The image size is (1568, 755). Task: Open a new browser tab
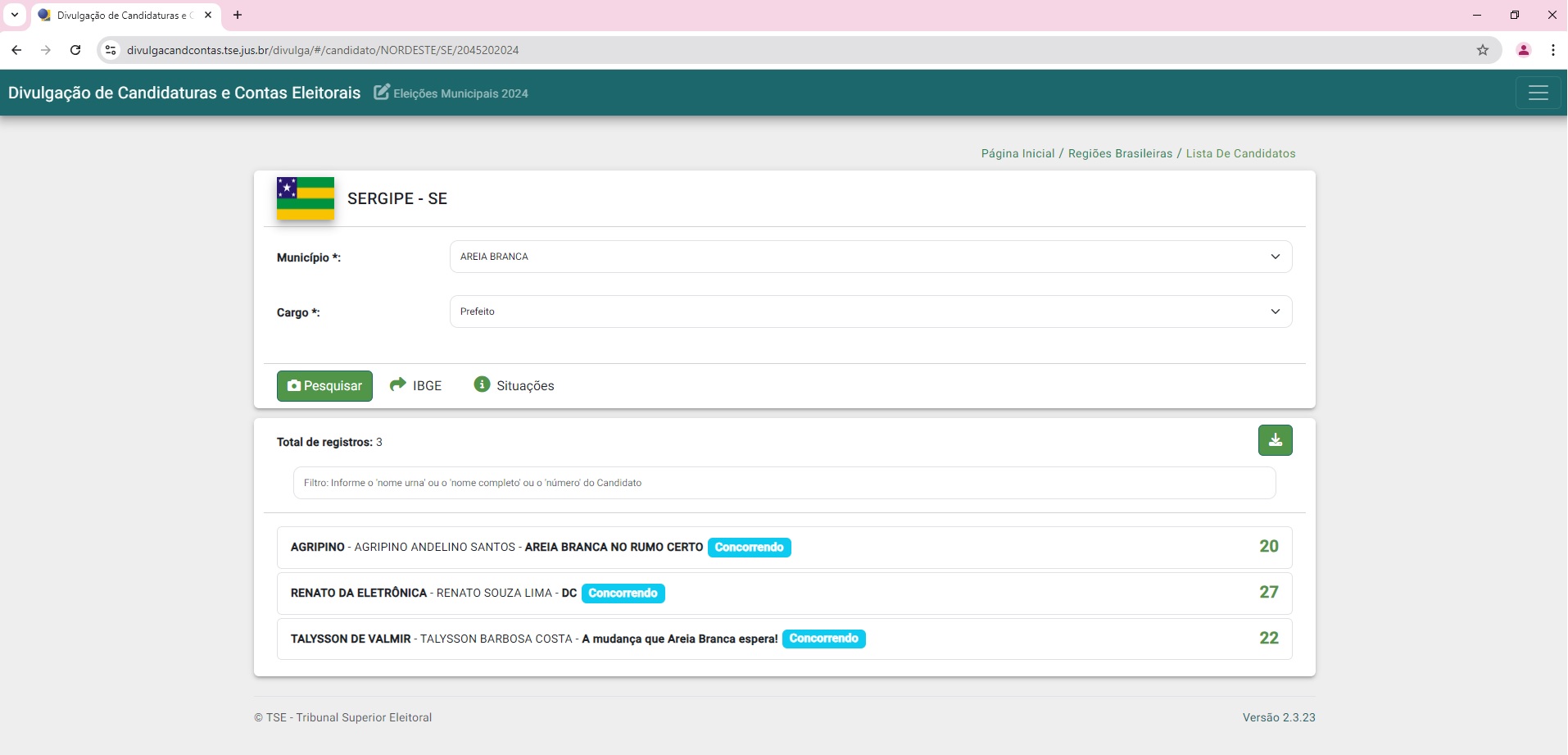238,15
